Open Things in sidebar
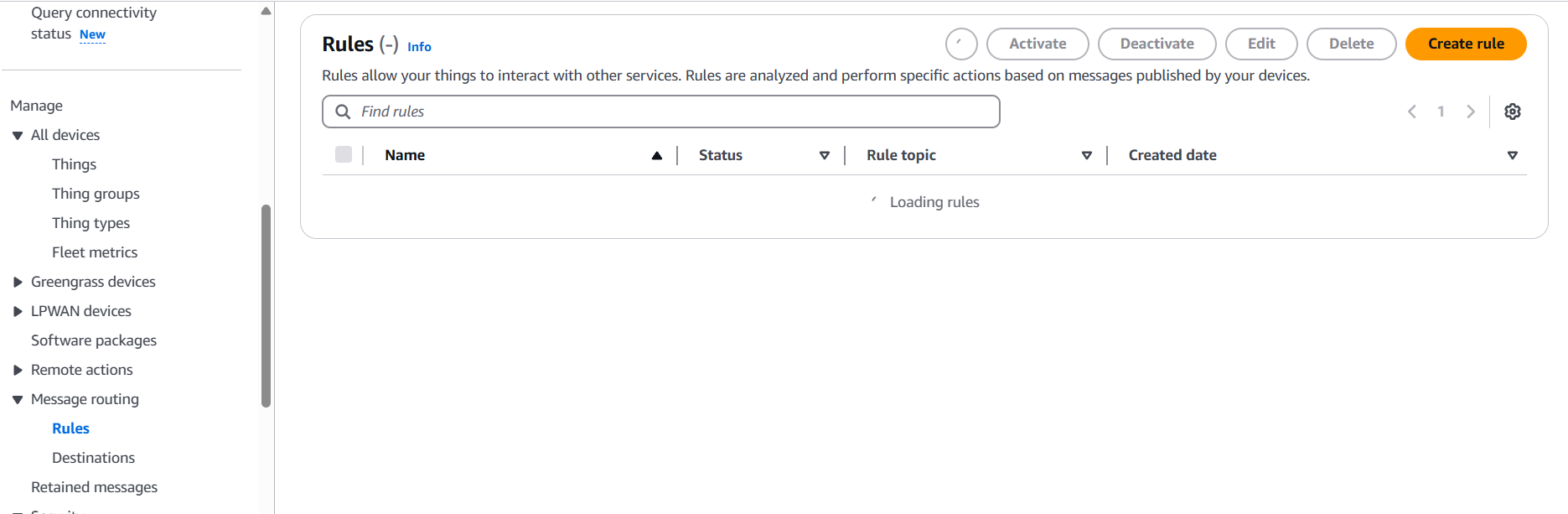The image size is (1568, 514). (x=74, y=164)
